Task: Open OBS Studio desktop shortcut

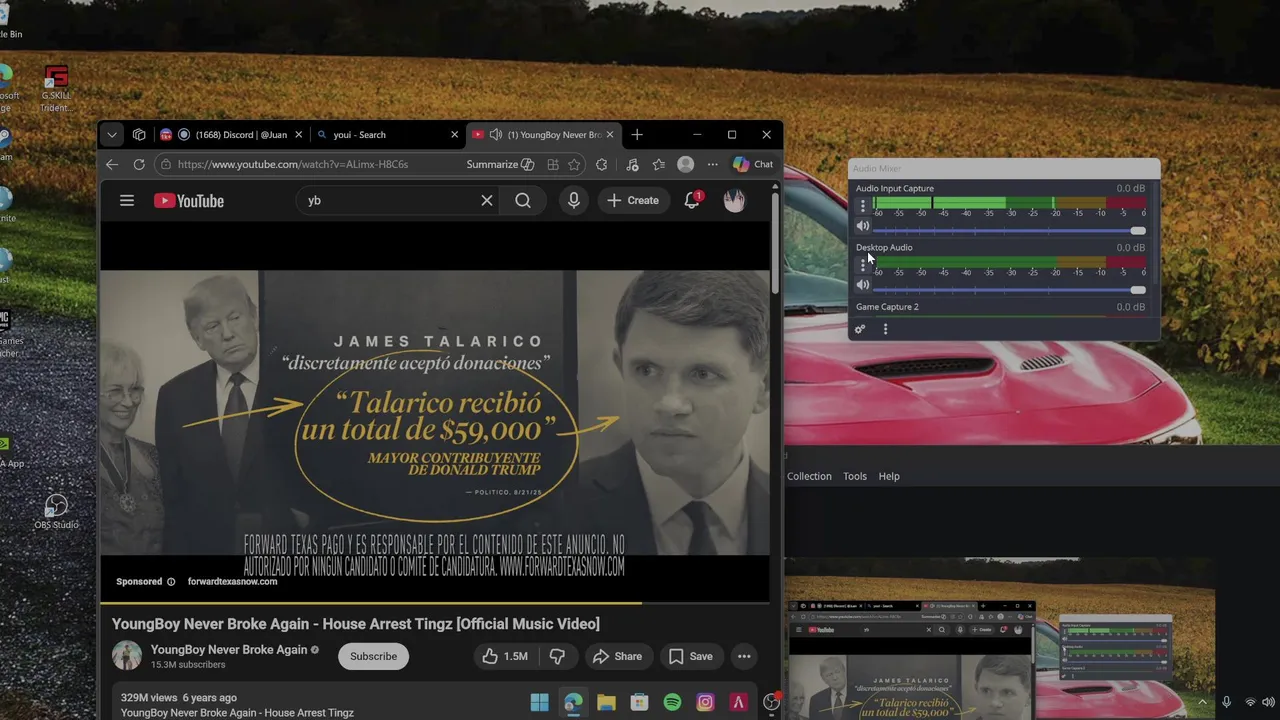Action: (x=56, y=511)
